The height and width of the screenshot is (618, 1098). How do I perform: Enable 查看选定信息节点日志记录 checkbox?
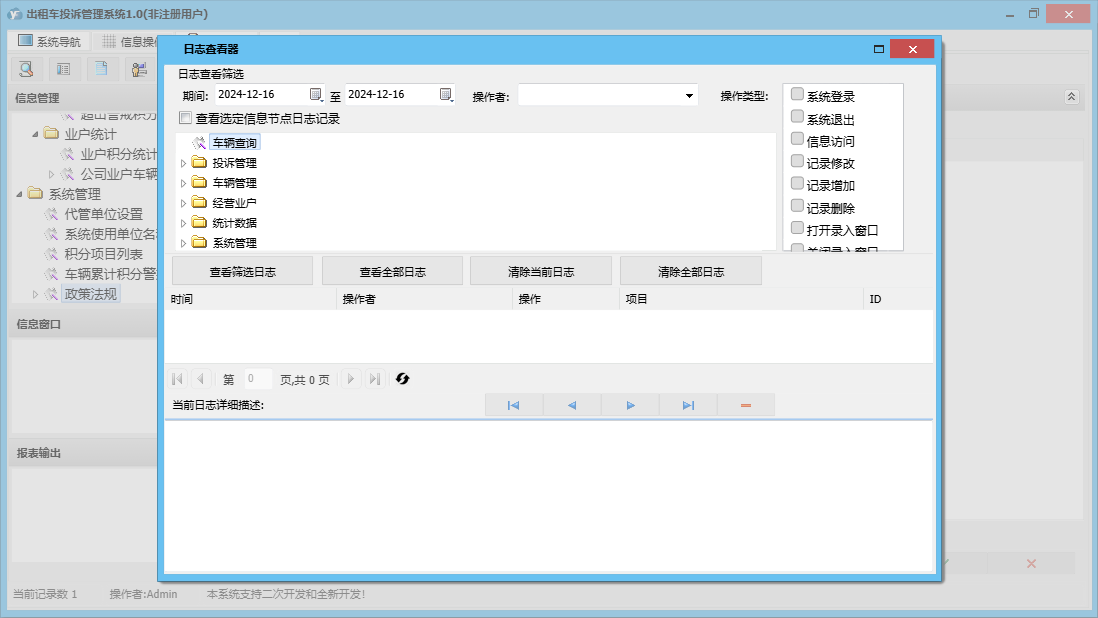click(x=186, y=118)
